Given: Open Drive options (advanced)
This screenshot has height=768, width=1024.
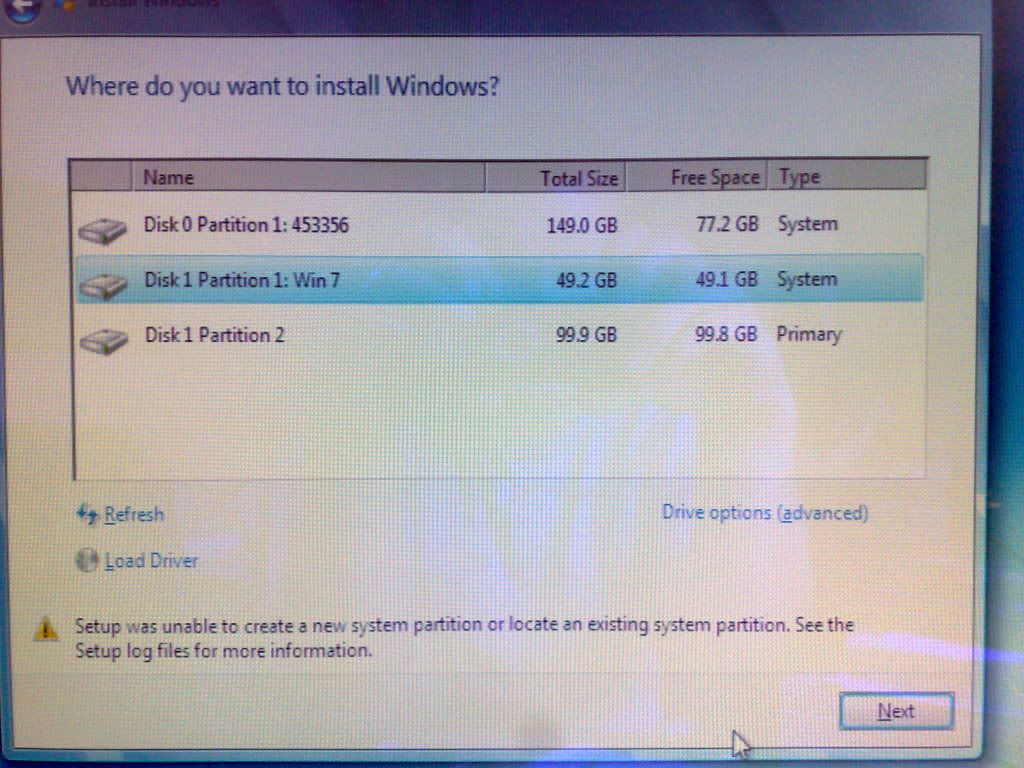Looking at the screenshot, I should click(765, 513).
